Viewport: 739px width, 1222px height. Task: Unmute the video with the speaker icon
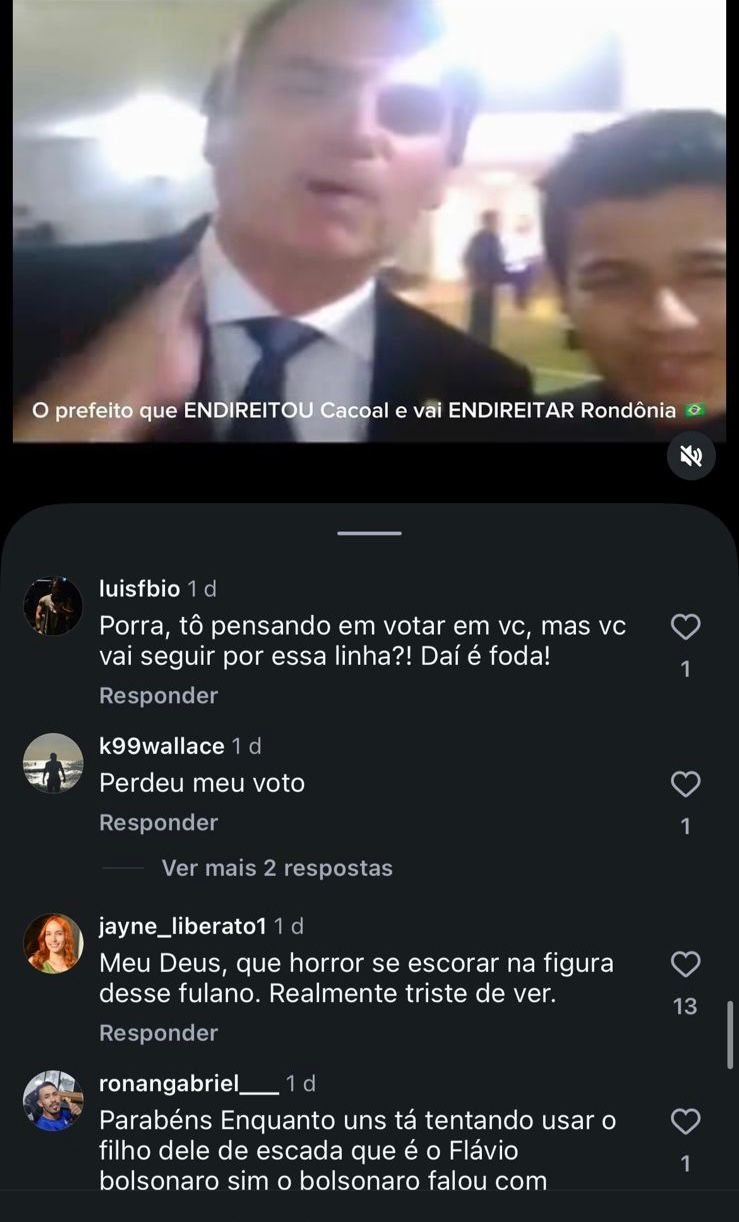tap(691, 457)
